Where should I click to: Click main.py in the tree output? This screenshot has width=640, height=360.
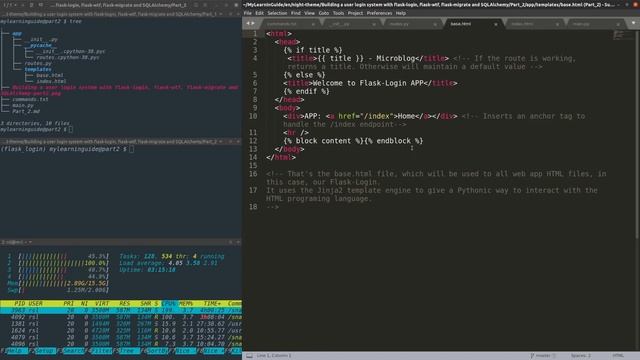(x=23, y=105)
